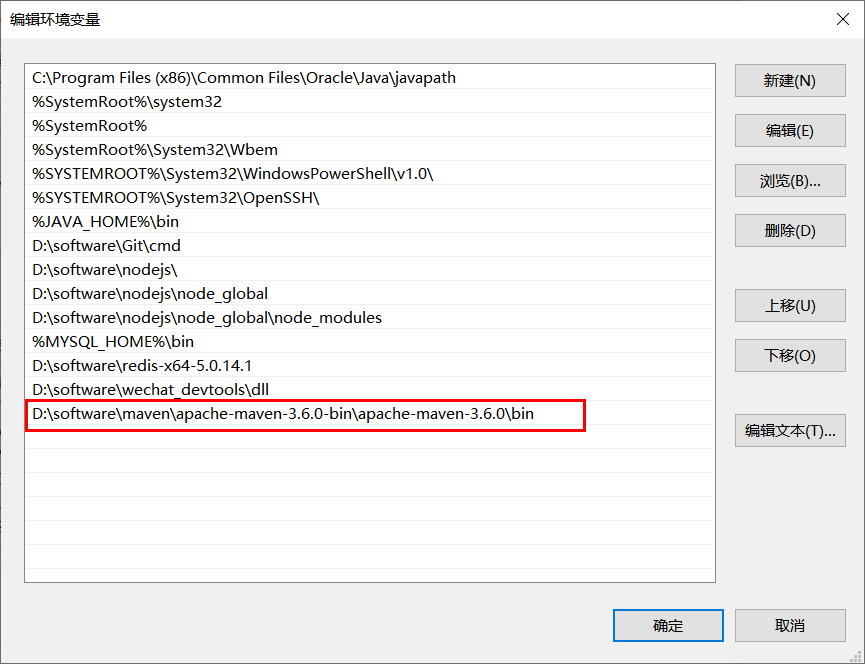
Task: Select the Oracle\Java\javapath entry
Action: (370, 78)
